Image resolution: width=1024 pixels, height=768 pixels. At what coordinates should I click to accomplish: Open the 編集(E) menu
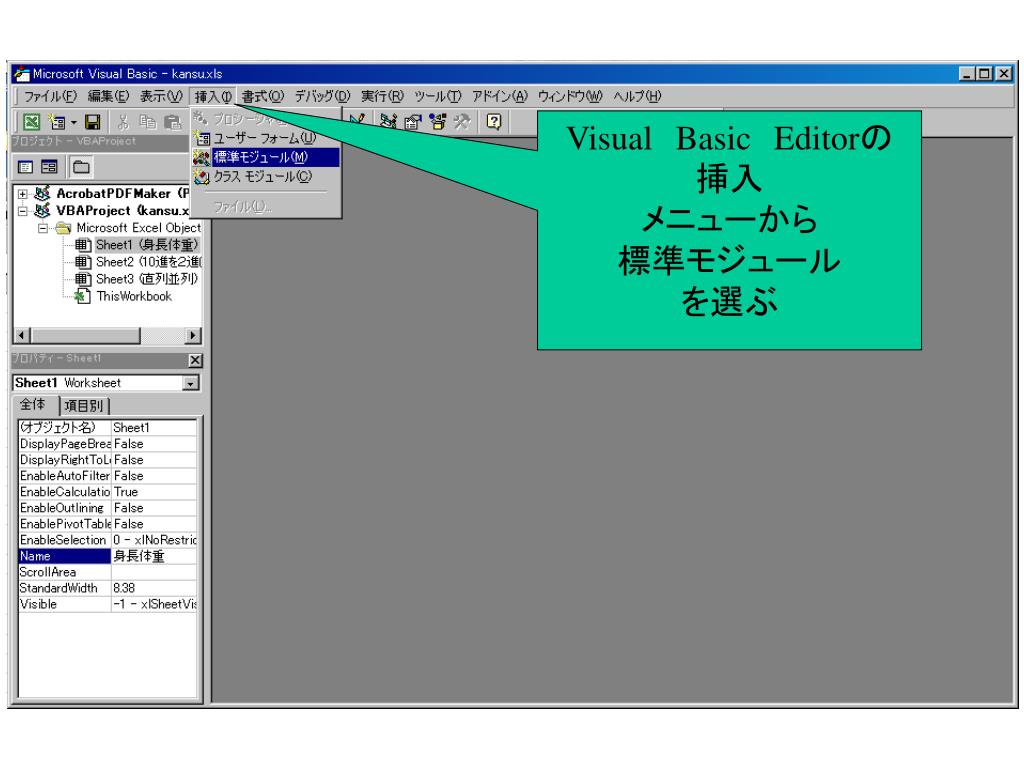point(108,97)
